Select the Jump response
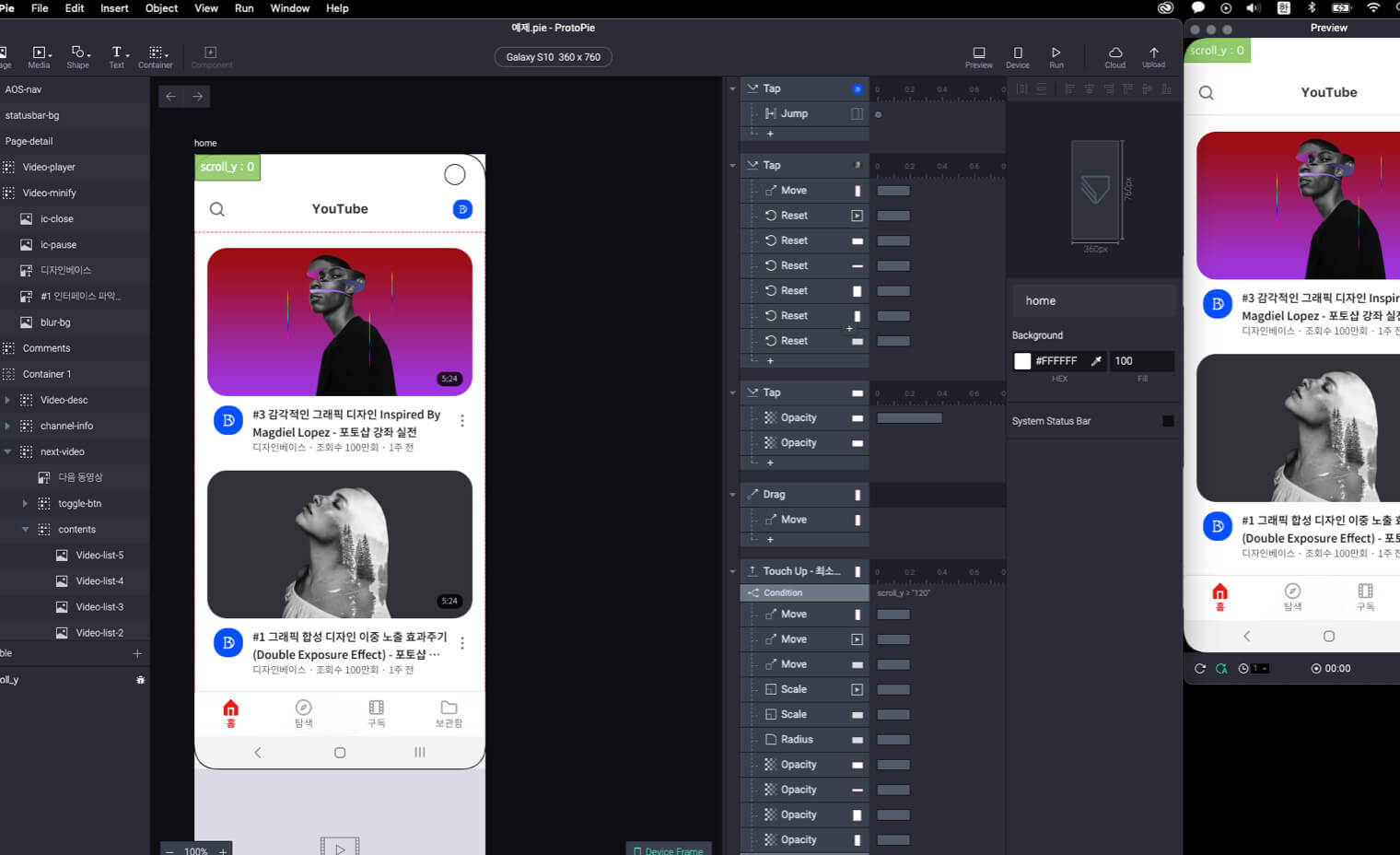The height and width of the screenshot is (855, 1400). [806, 114]
